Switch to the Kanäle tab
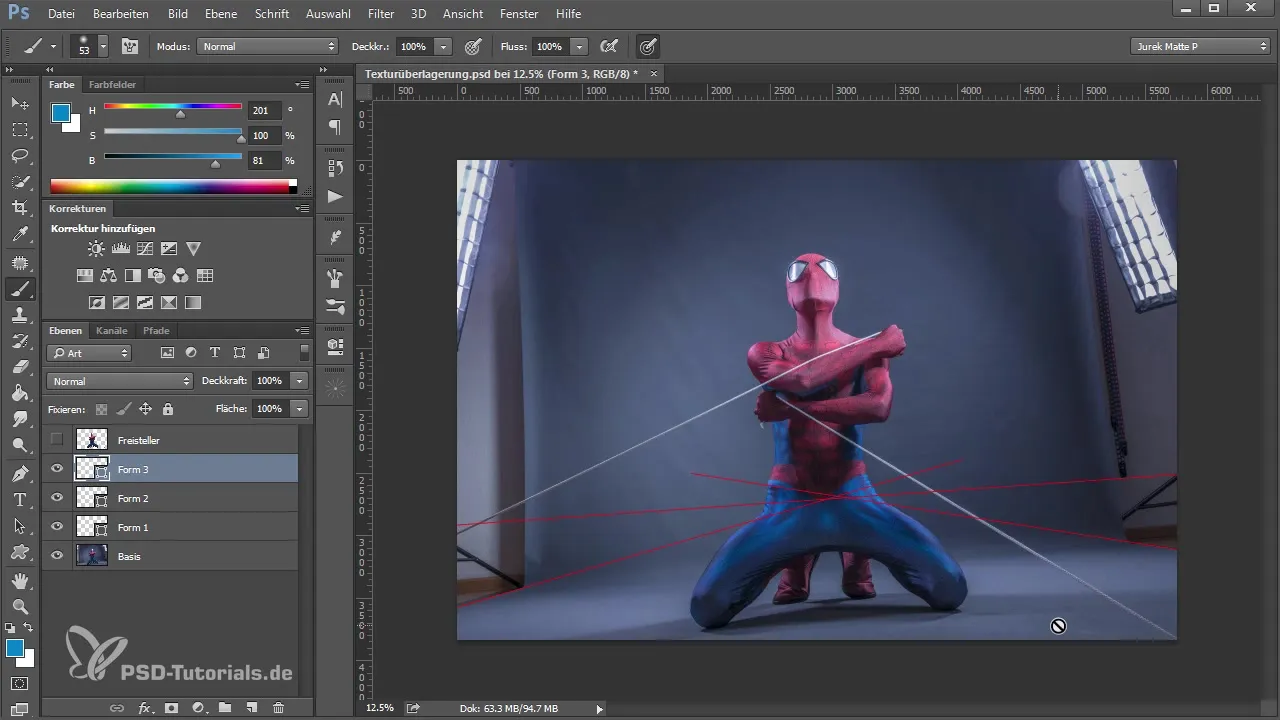 [112, 331]
